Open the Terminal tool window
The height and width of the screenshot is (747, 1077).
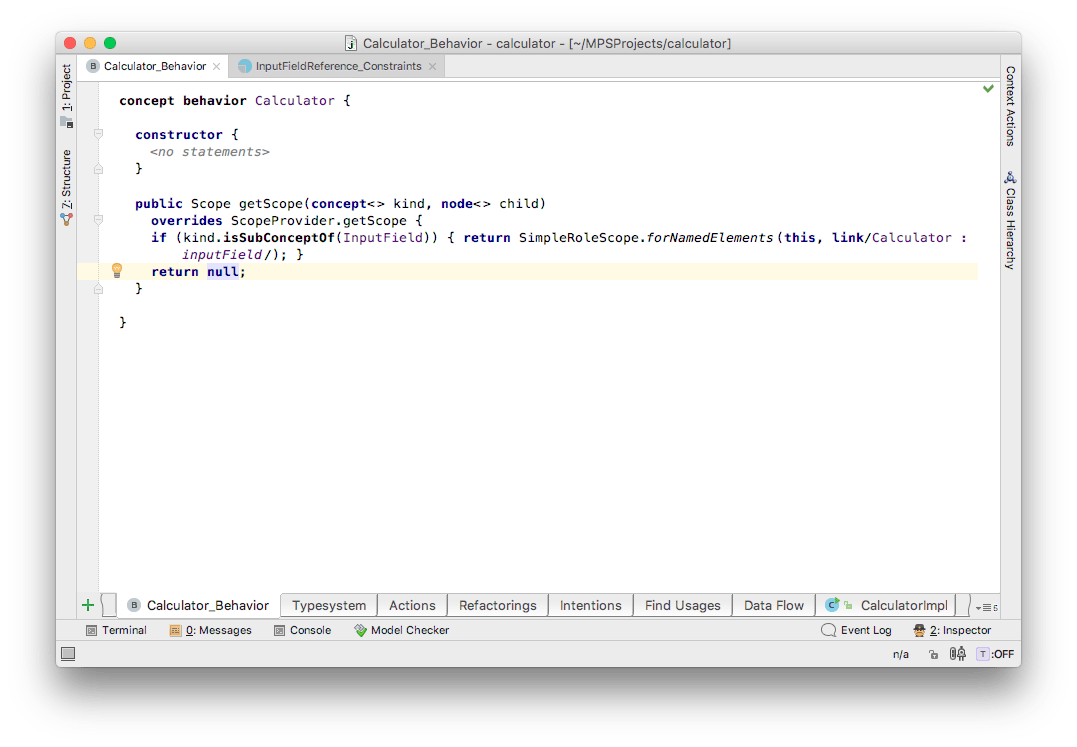[x=116, y=630]
